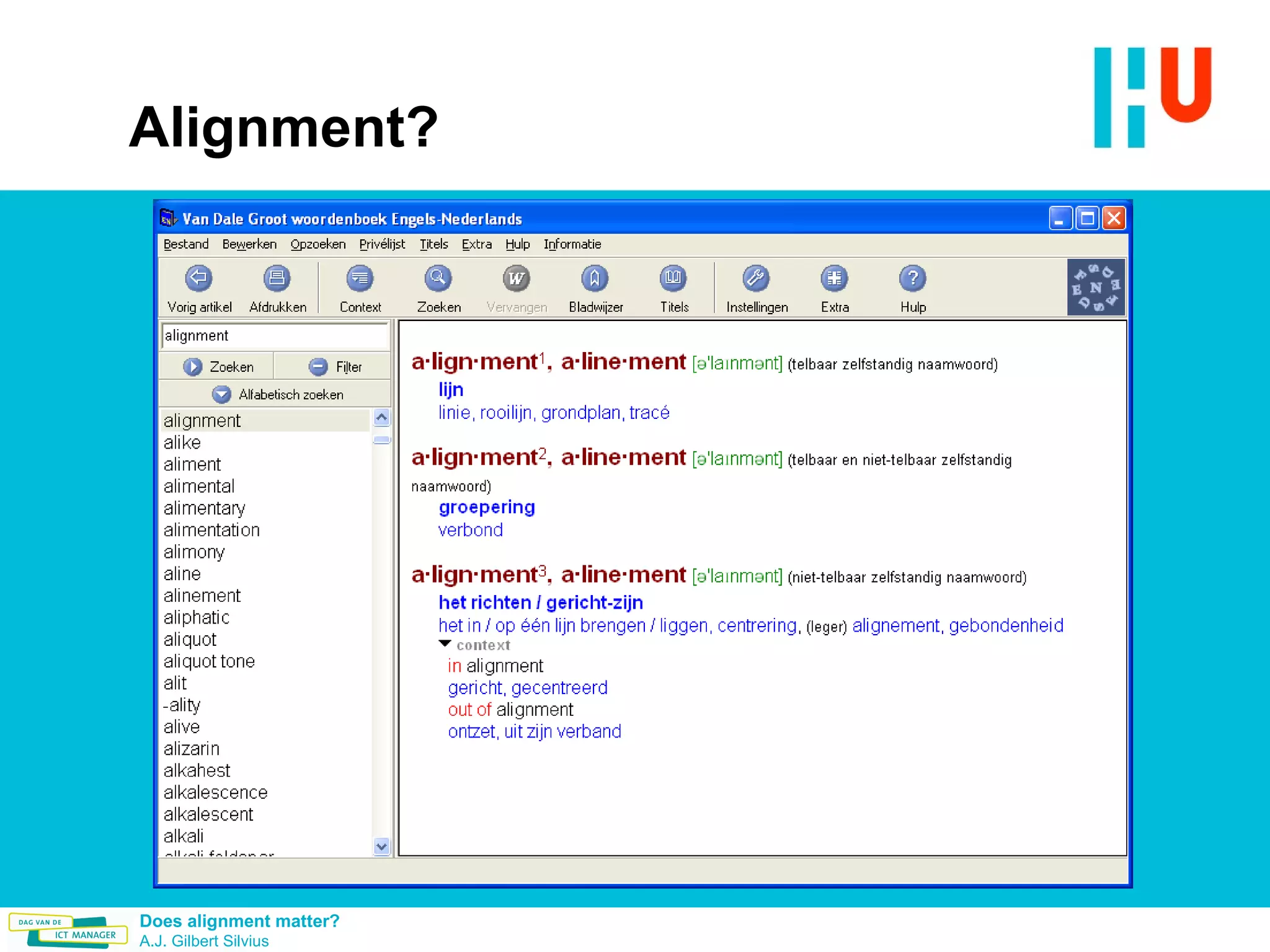
Task: Click 'linie, rooilijn, grondplan, tracé' text
Action: pyautogui.click(x=554, y=413)
